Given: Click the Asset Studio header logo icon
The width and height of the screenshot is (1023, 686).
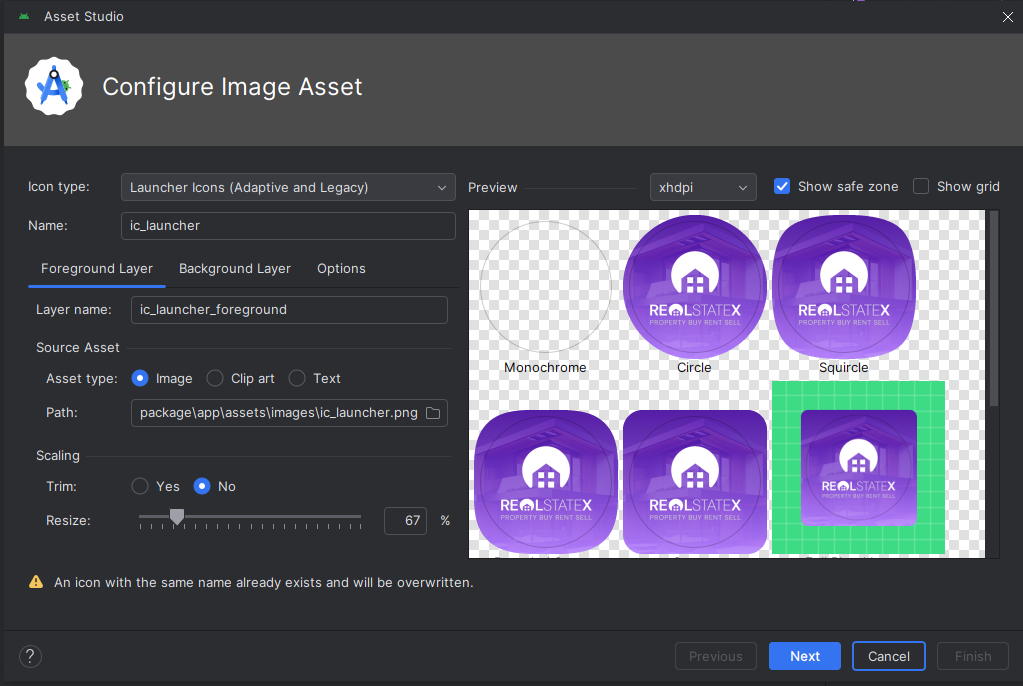Looking at the screenshot, I should (x=53, y=87).
